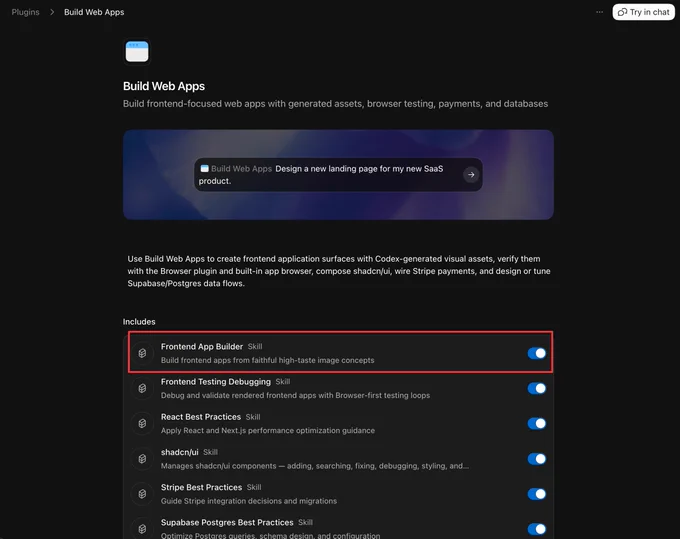Click the breadcrumb chevron separator

coord(52,12)
